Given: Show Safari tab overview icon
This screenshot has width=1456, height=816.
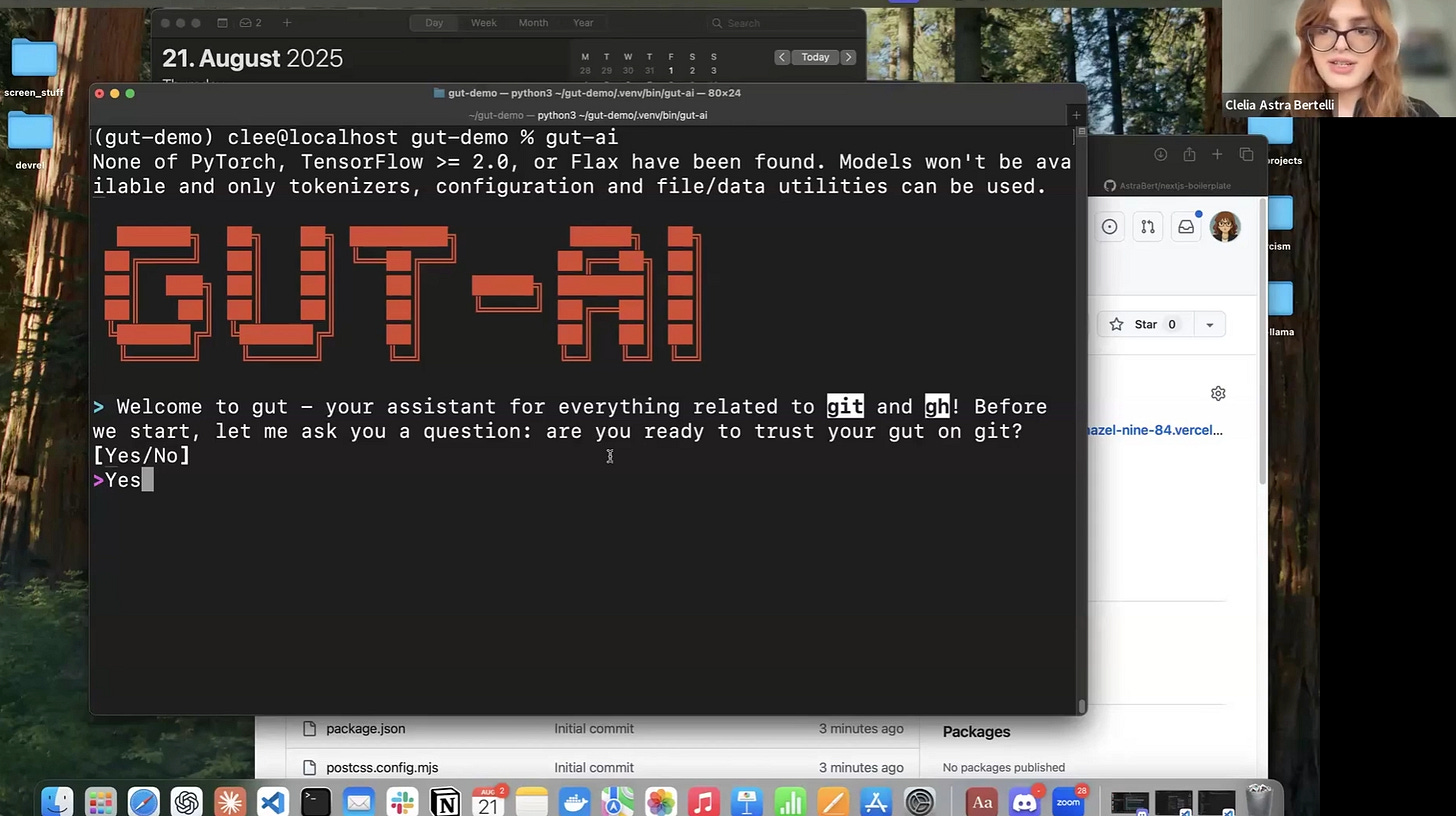Looking at the screenshot, I should point(1246,154).
